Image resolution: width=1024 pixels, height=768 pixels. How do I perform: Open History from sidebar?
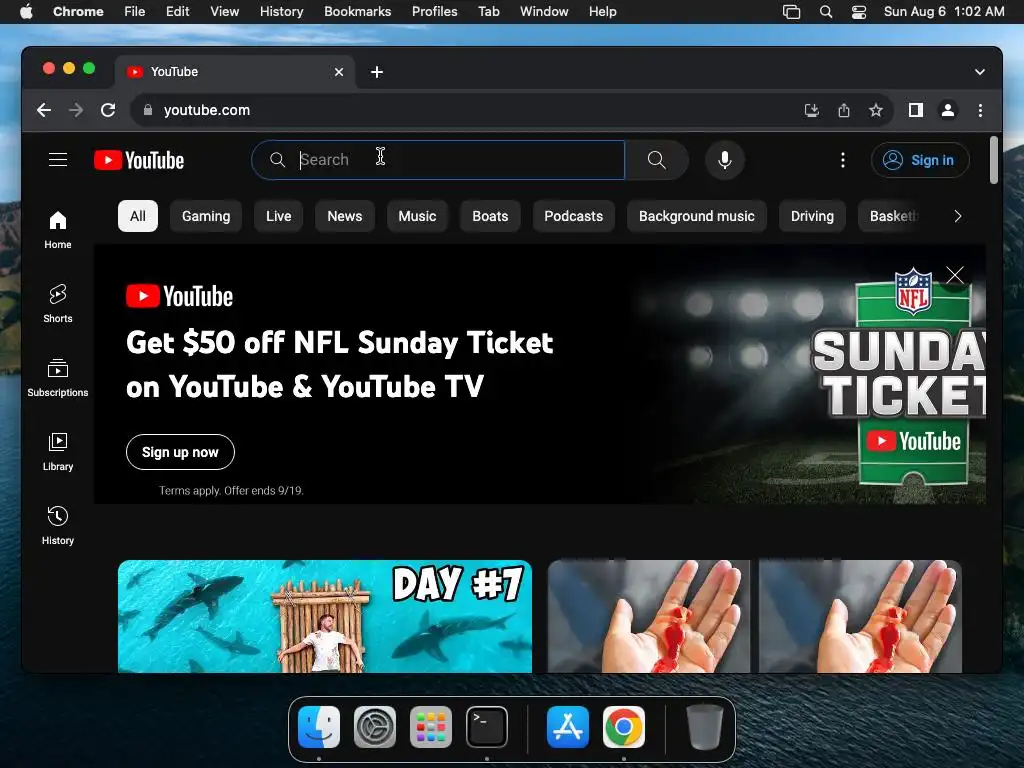[57, 526]
